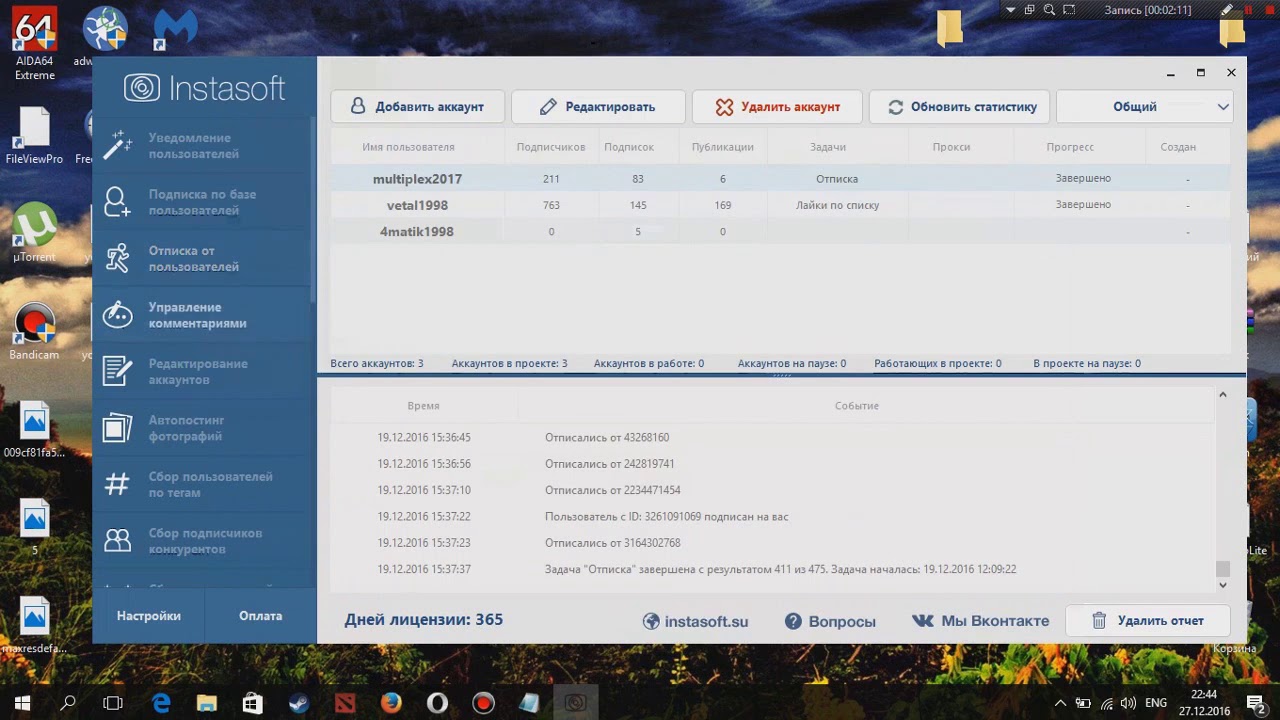Viewport: 1280px width, 720px height.
Task: Open the Оплата tab
Action: click(x=260, y=616)
